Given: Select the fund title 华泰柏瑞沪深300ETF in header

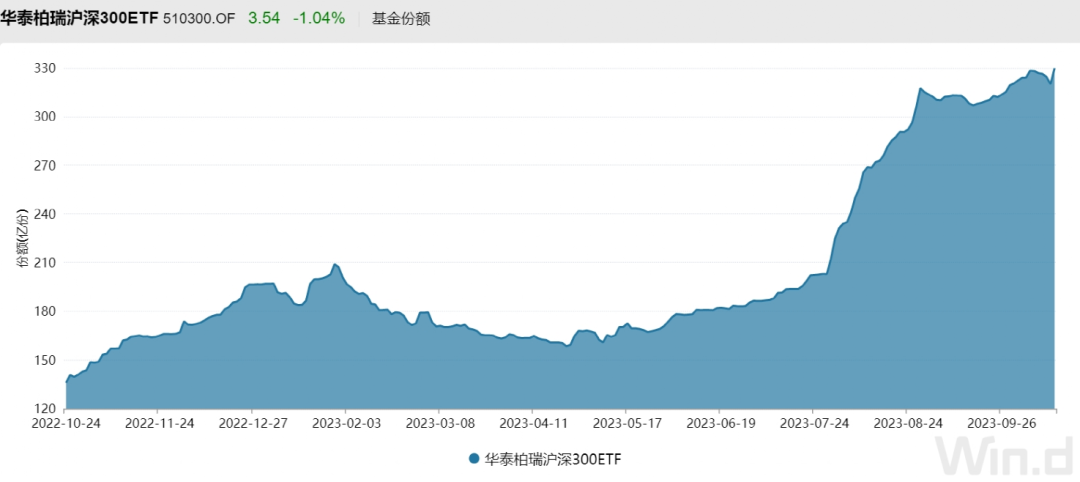Looking at the screenshot, I should [x=80, y=19].
